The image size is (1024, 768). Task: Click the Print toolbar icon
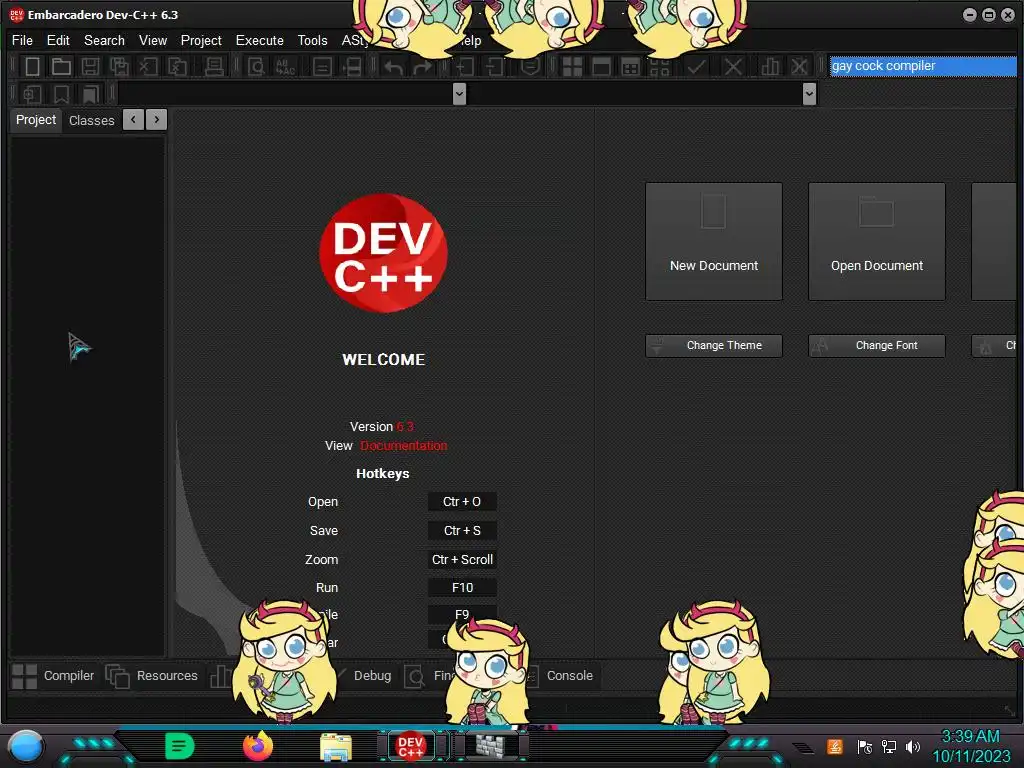214,67
